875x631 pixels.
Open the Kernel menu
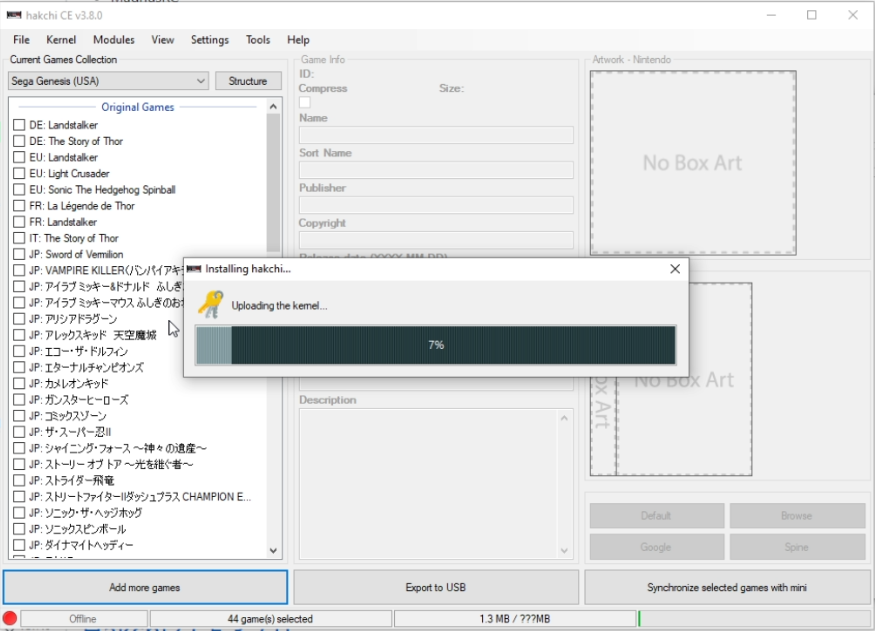(61, 40)
